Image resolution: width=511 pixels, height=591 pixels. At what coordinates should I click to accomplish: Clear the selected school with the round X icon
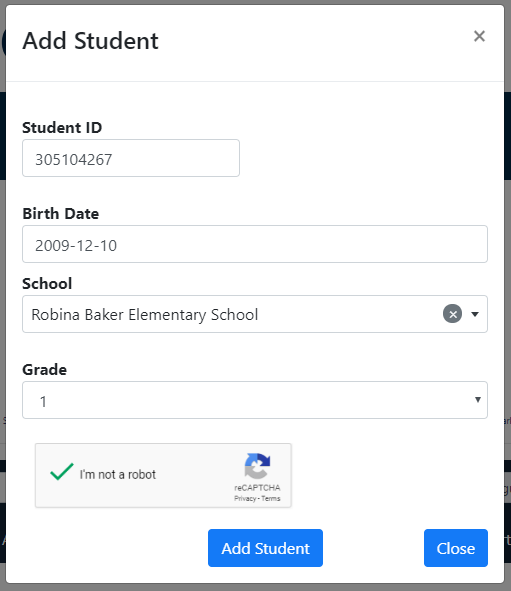(453, 314)
